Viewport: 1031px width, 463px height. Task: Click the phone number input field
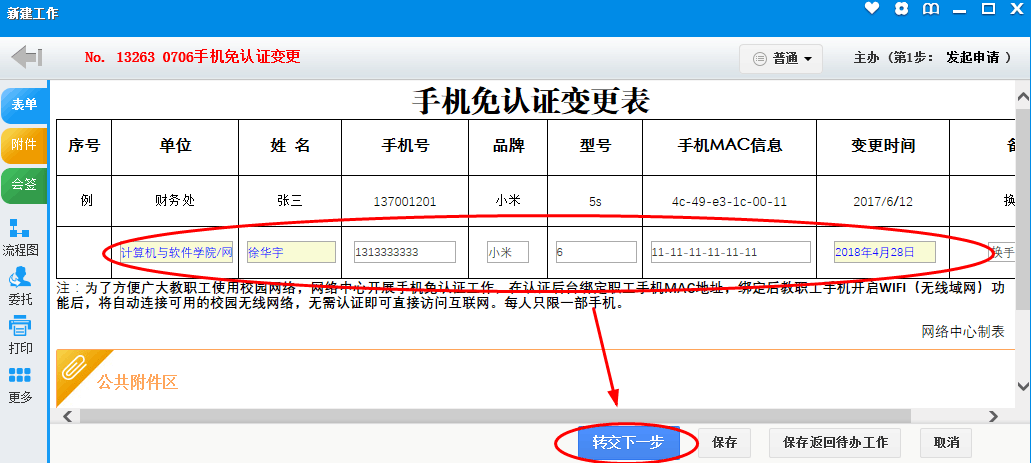(x=404, y=252)
